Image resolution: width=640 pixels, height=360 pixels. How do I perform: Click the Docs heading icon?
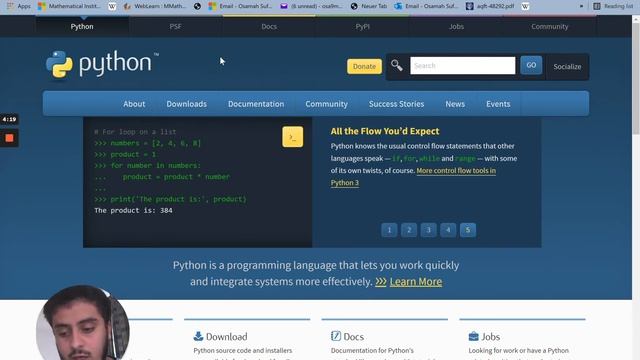pos(336,336)
